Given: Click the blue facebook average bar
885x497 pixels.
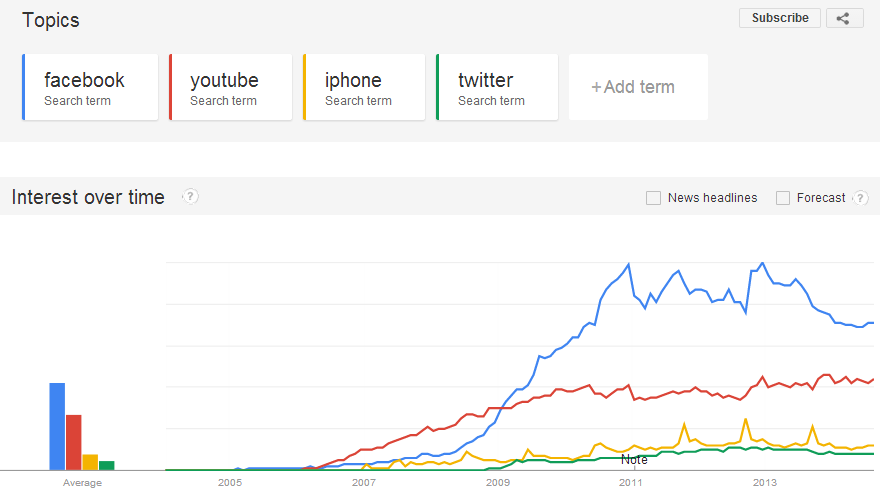Looking at the screenshot, I should (x=57, y=426).
